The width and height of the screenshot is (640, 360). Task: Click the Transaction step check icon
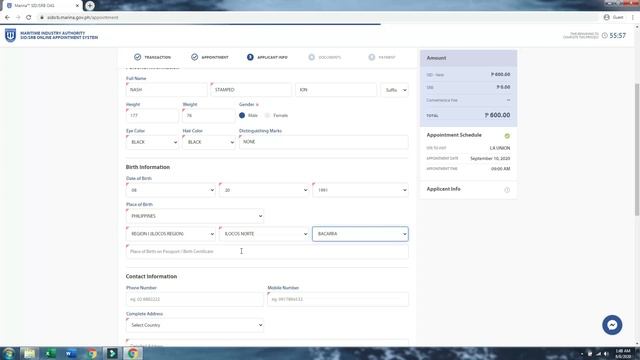138,57
